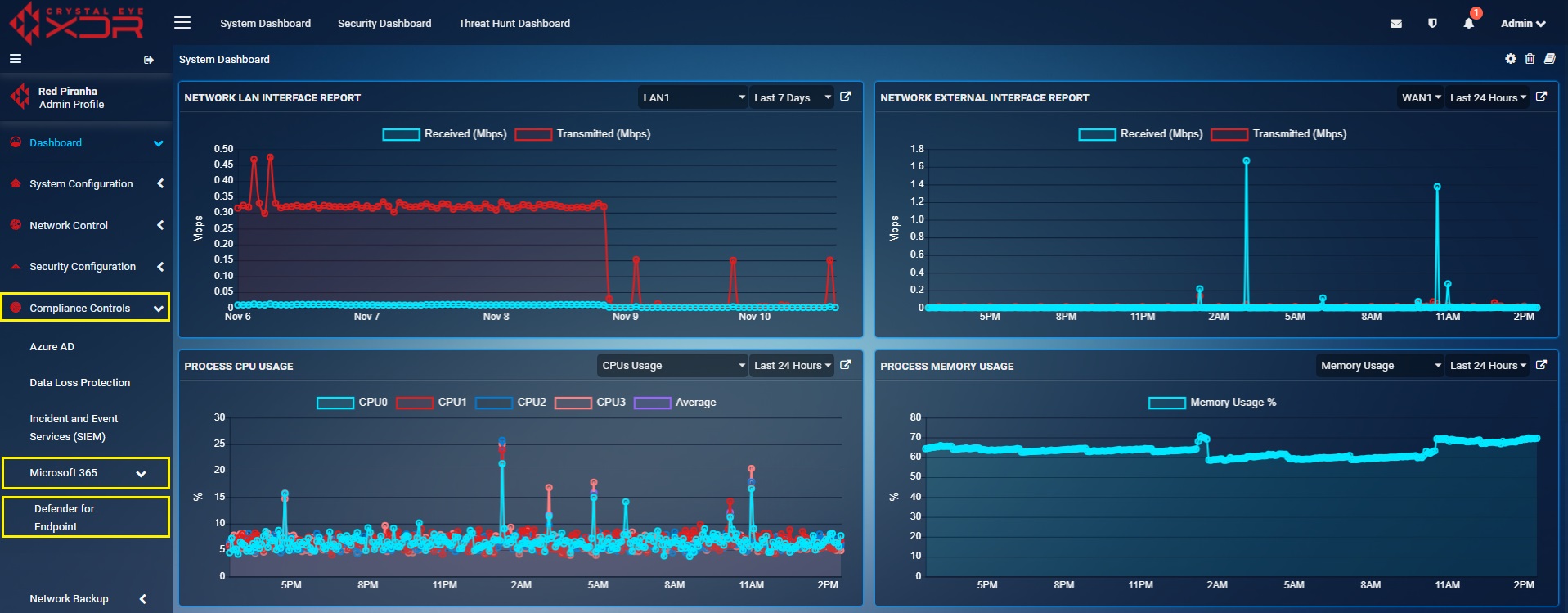Click the 1.6 Mbps peak data point

click(1247, 161)
